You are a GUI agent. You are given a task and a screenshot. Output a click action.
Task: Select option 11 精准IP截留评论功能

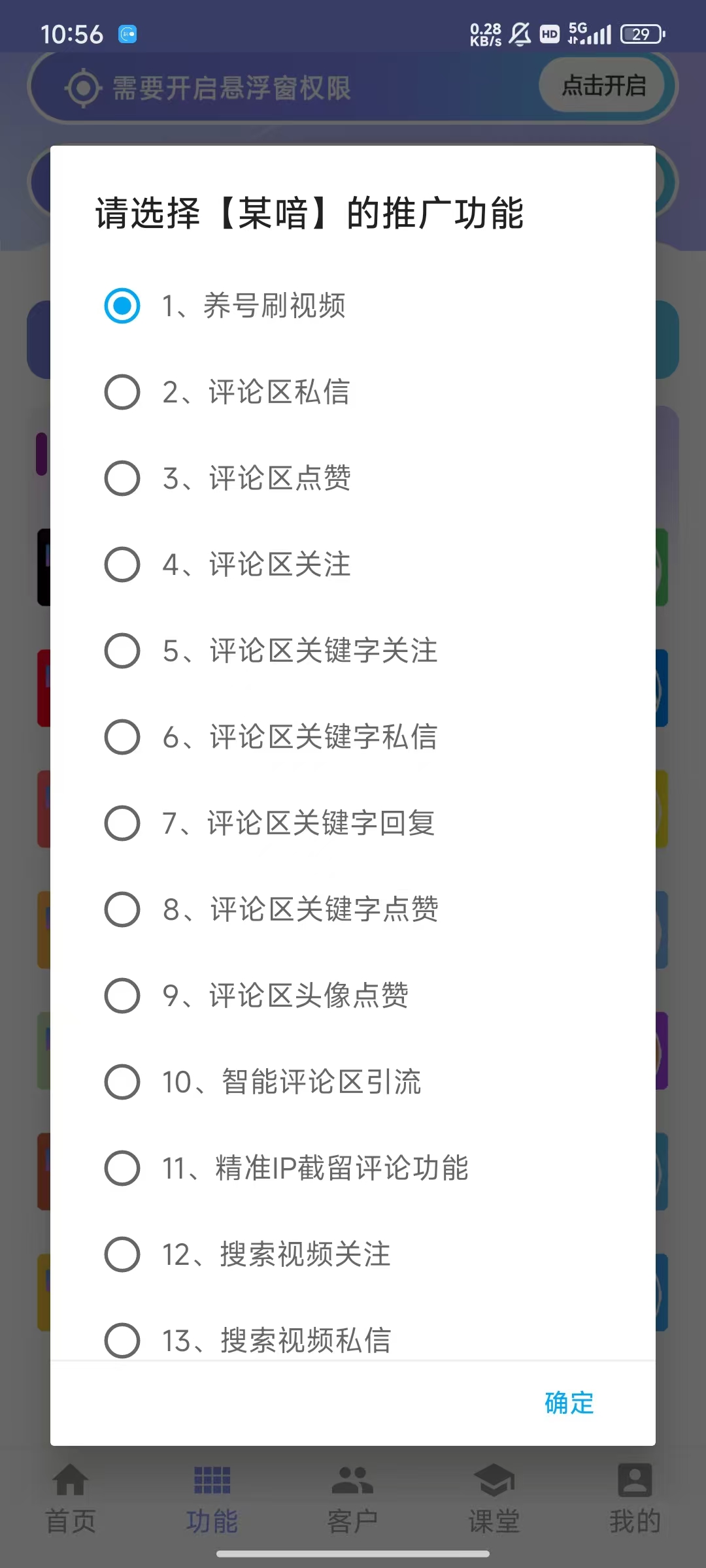tap(122, 1168)
